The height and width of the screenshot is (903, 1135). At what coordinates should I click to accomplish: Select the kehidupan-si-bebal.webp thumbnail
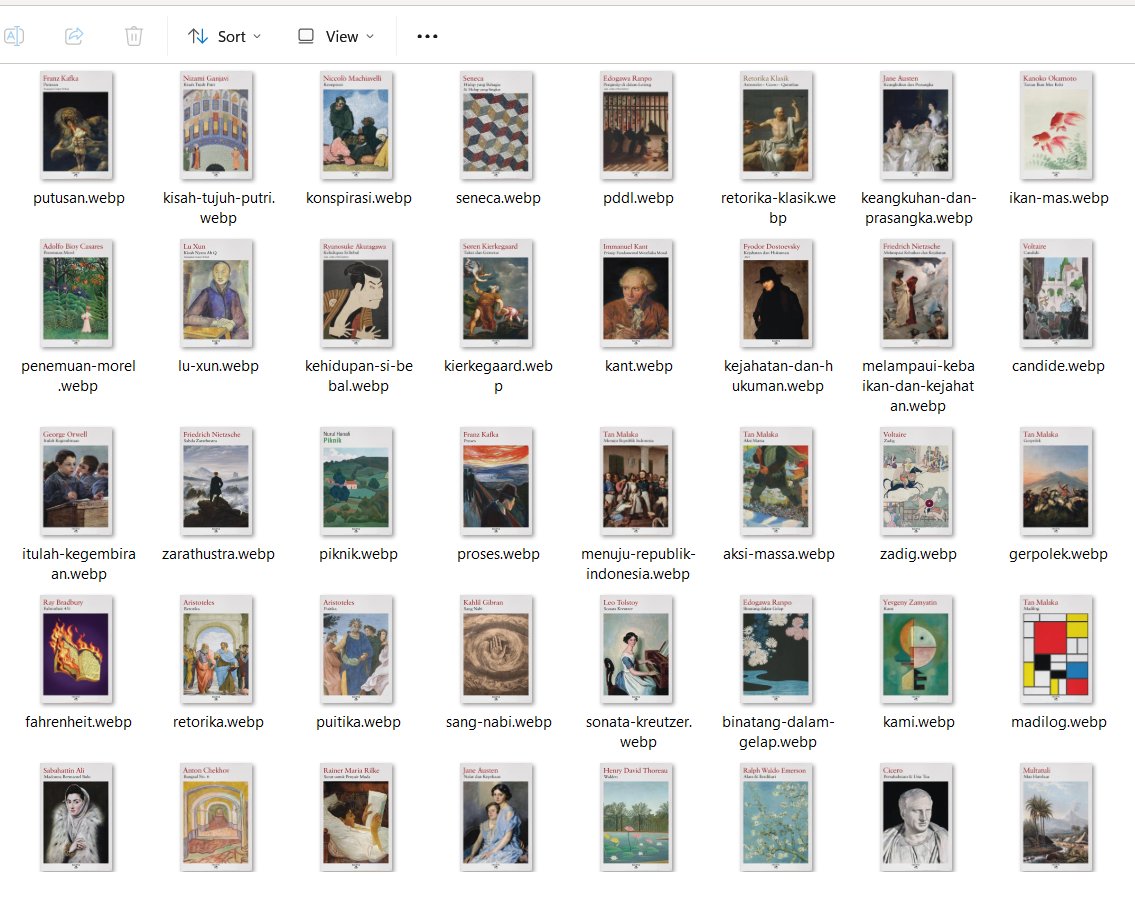(x=358, y=293)
